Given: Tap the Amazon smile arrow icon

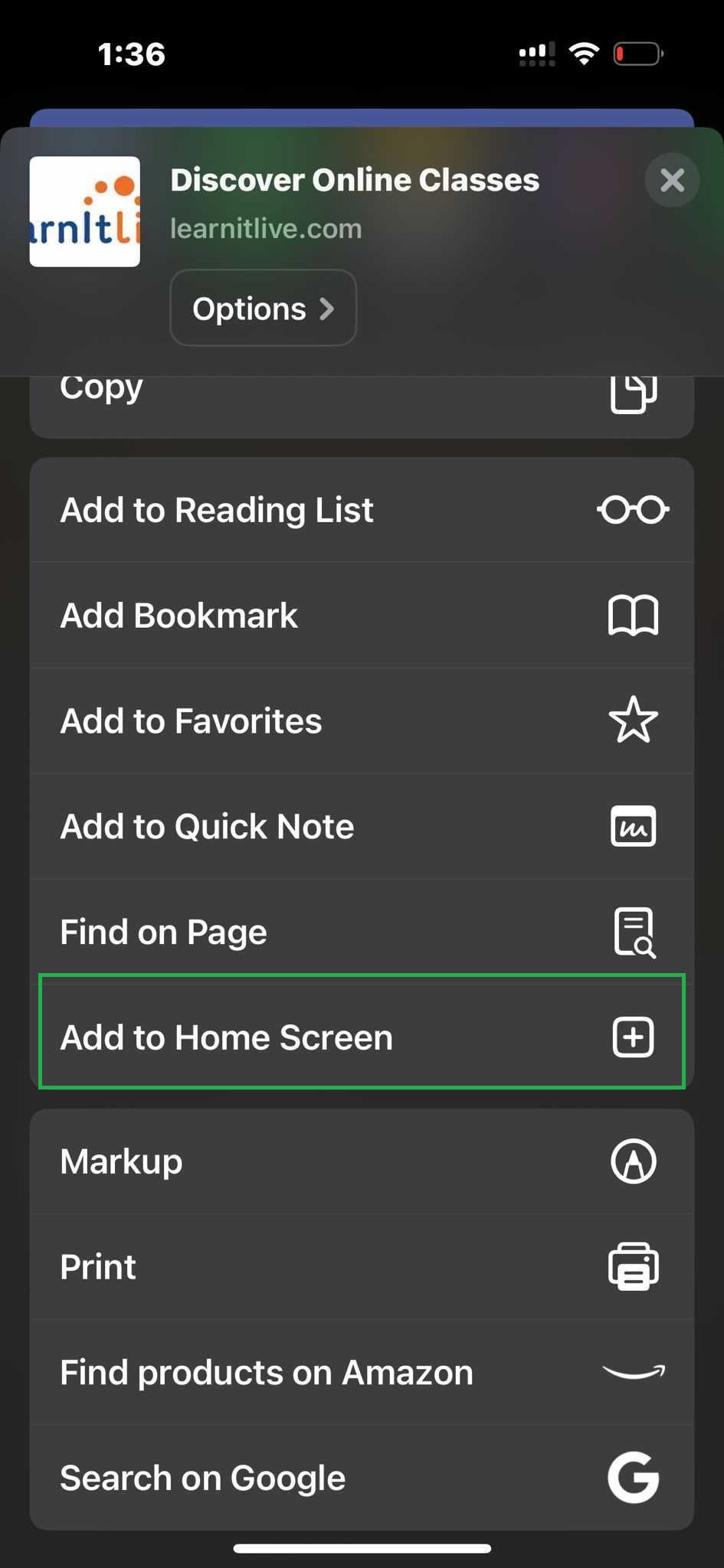Looking at the screenshot, I should (x=633, y=1372).
